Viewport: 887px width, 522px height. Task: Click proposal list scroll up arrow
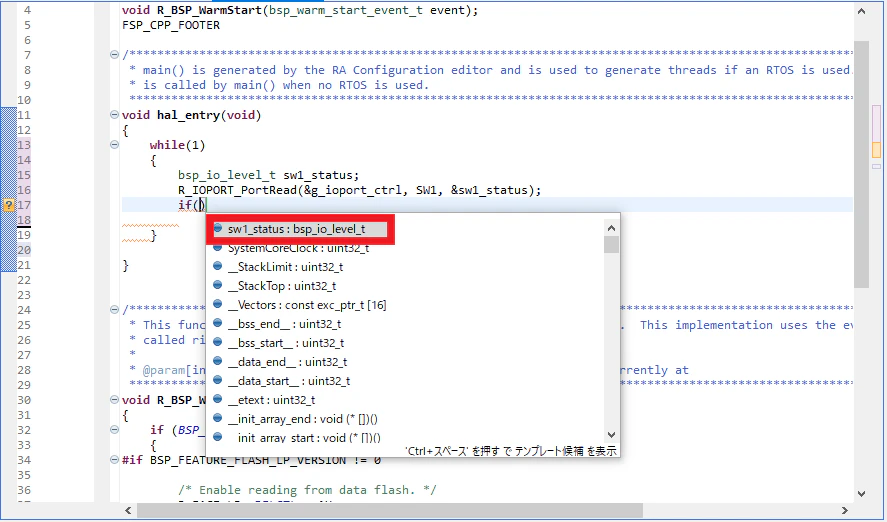pyautogui.click(x=611, y=228)
